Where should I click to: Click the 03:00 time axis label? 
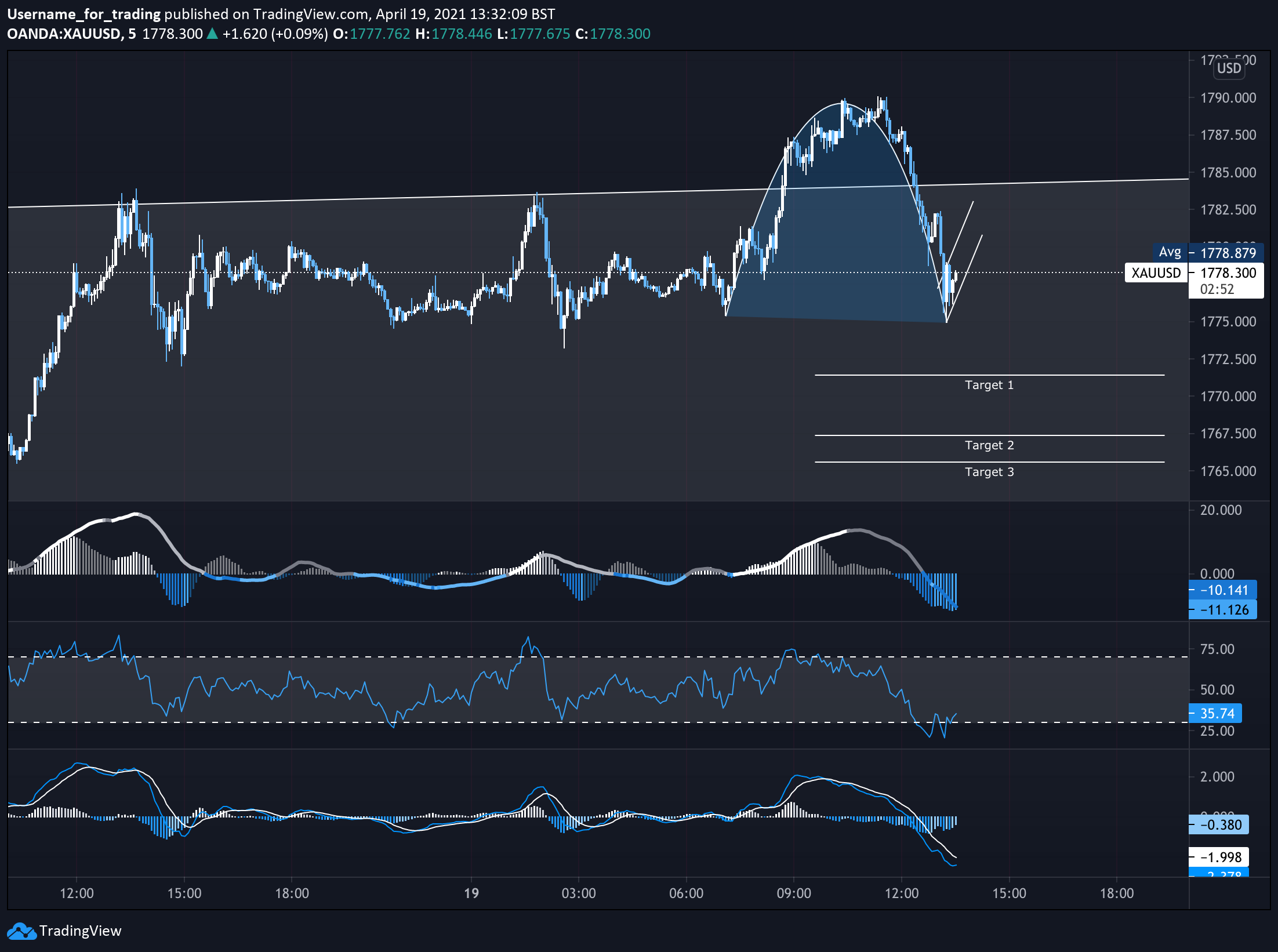579,893
